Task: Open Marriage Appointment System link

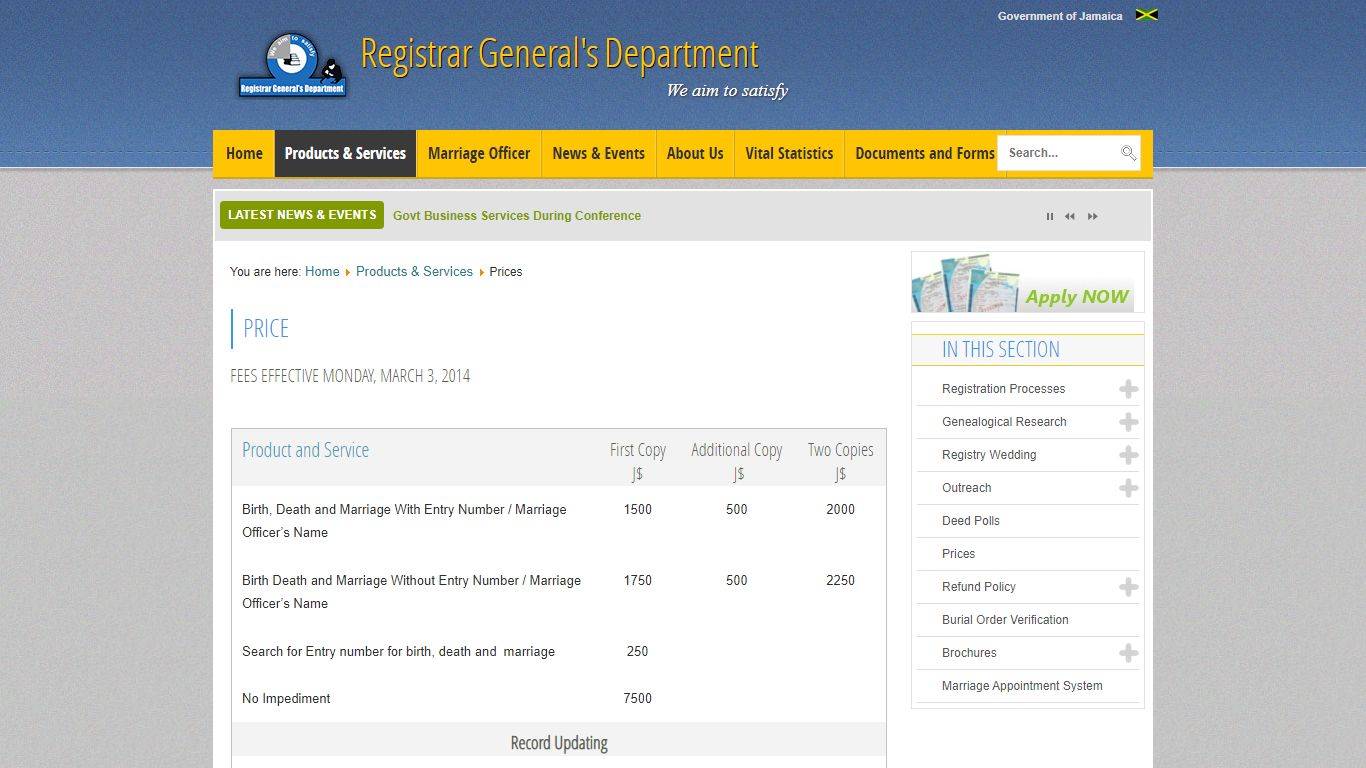Action: point(1022,686)
